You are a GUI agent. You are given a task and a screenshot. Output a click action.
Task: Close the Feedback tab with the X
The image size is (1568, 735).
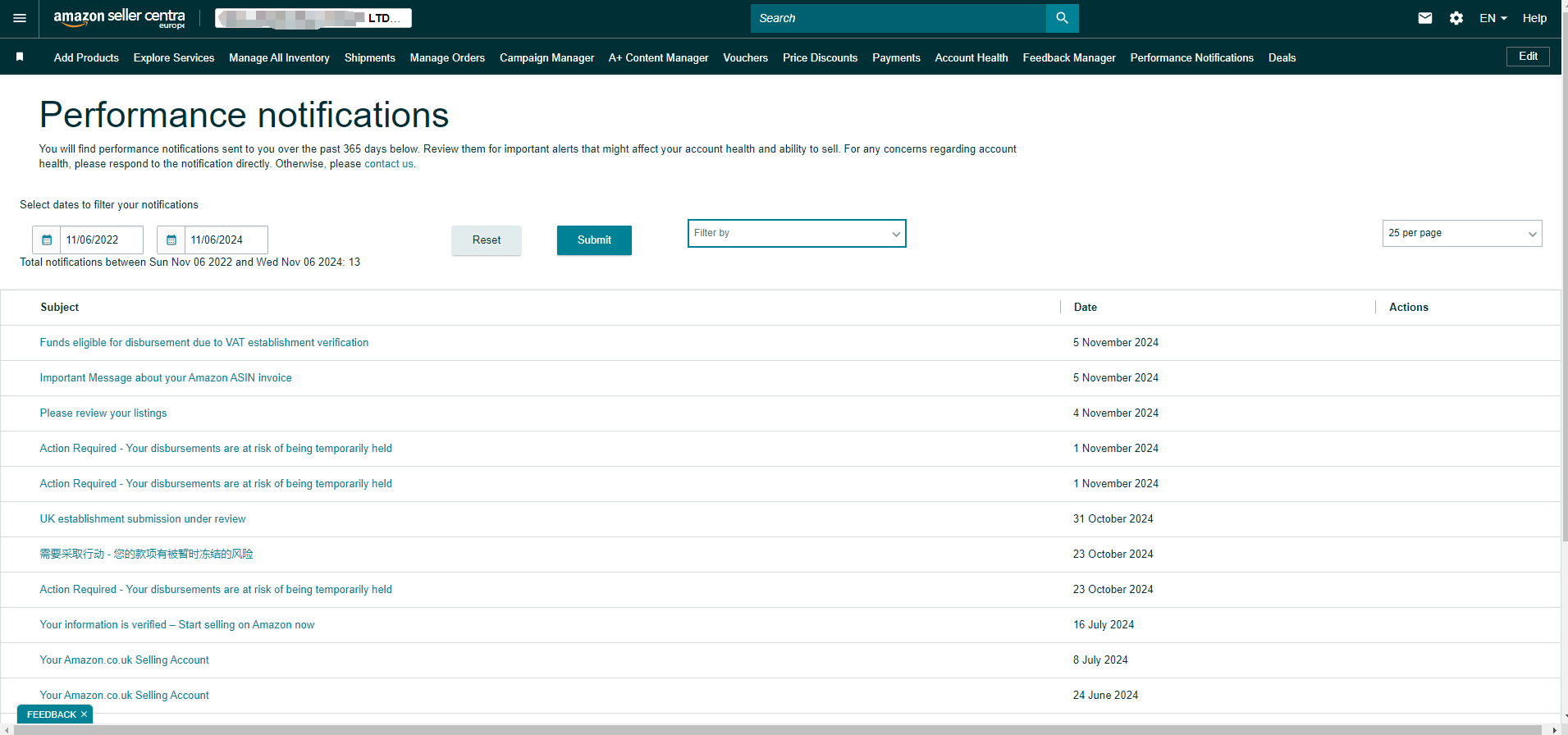(84, 714)
